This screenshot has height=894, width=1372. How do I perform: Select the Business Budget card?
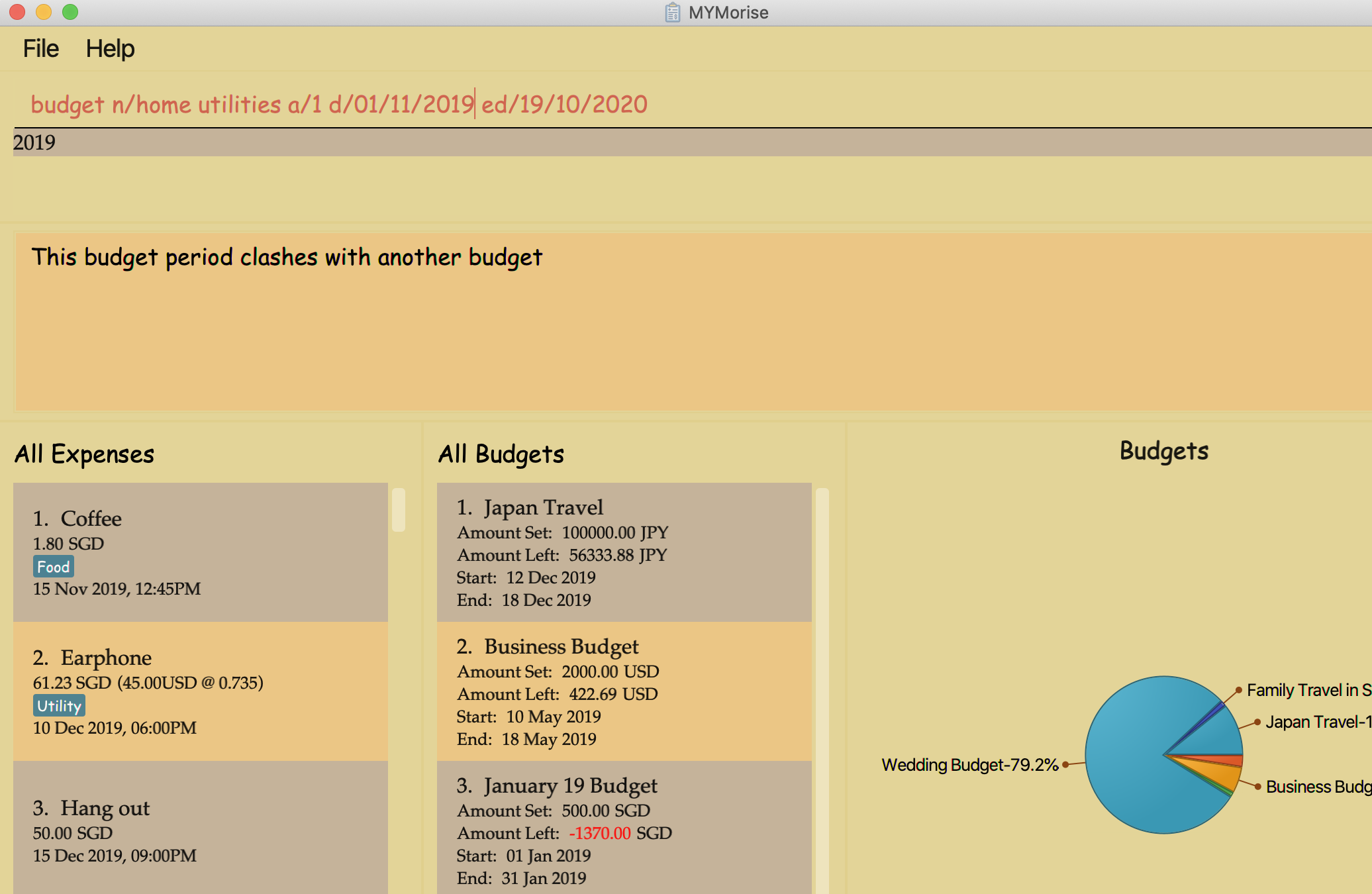[x=624, y=691]
